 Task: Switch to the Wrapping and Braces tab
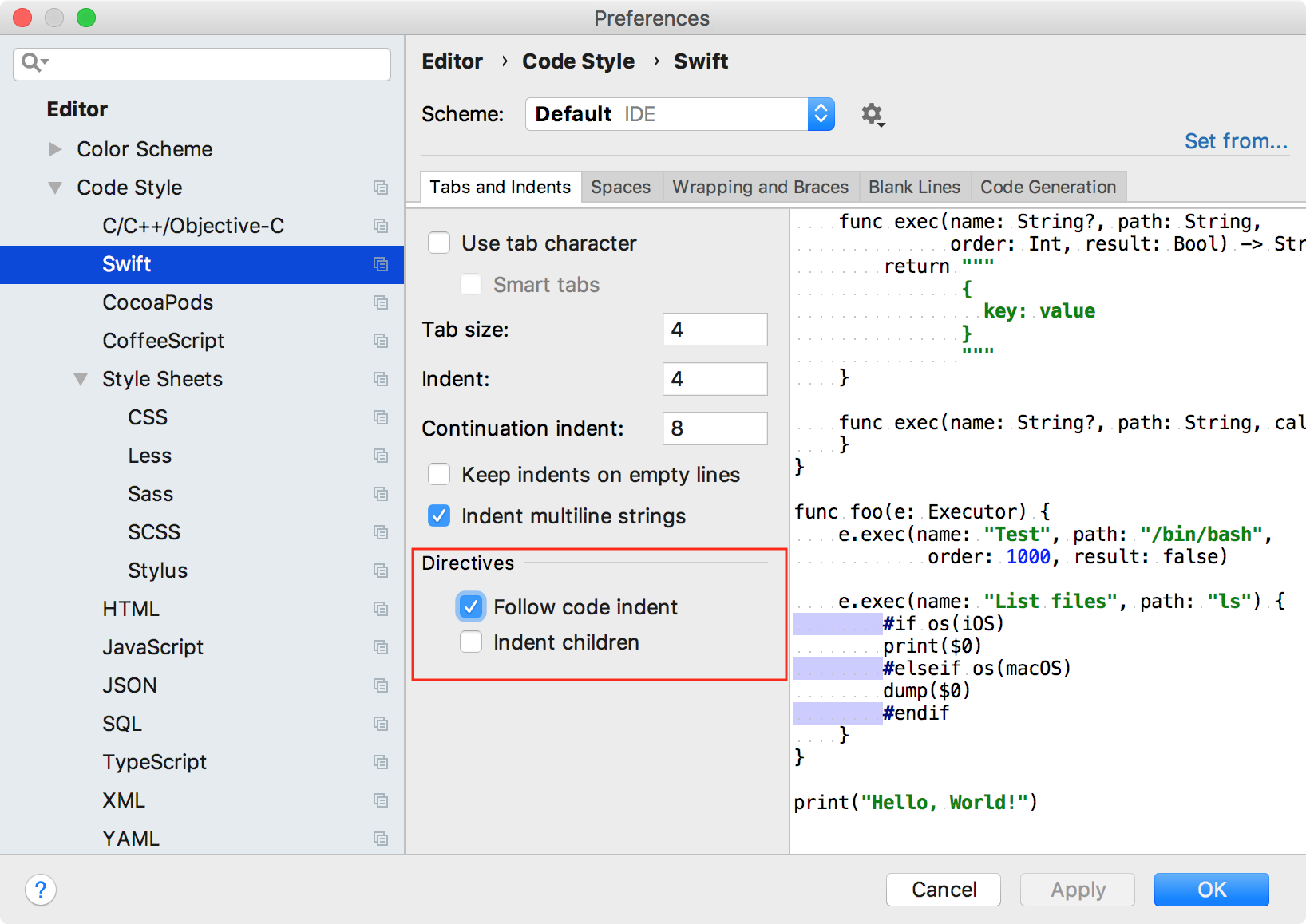pyautogui.click(x=760, y=187)
